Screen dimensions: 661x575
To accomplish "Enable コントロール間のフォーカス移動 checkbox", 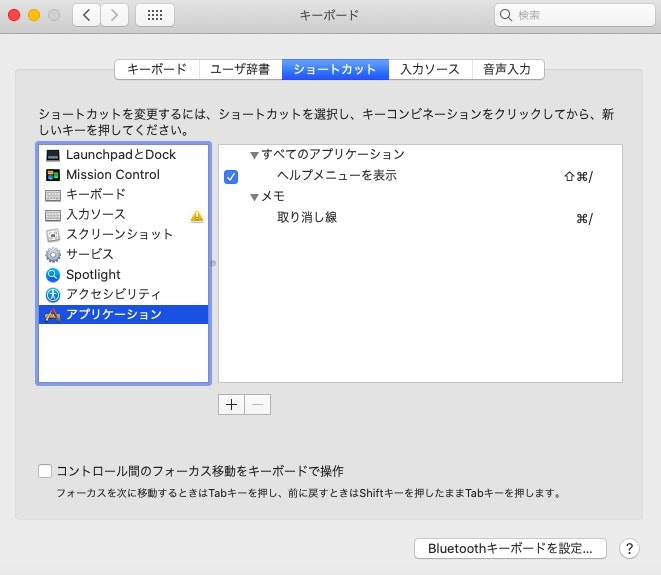I will [x=45, y=471].
